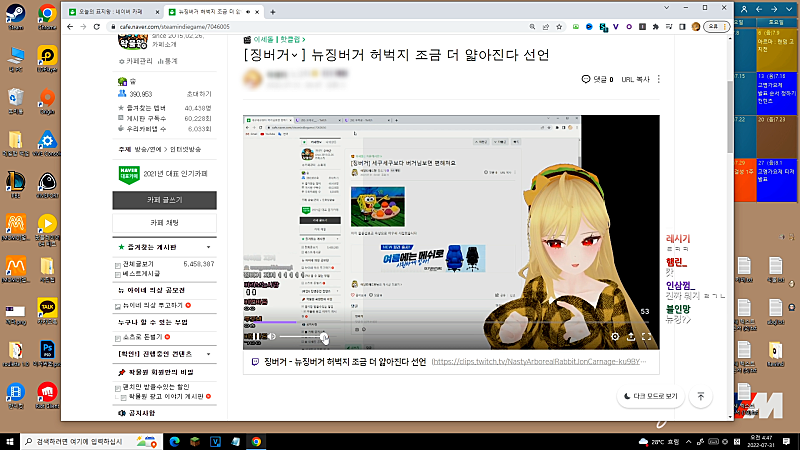Open Steam desktop shortcut
Viewport: 800px width, 450px height.
(x=15, y=16)
